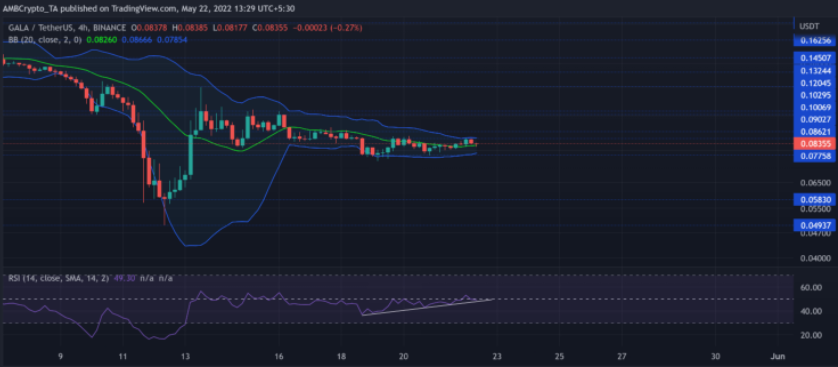Select the 0.10295 price label
This screenshot has width=838, height=367.
pyautogui.click(x=815, y=95)
